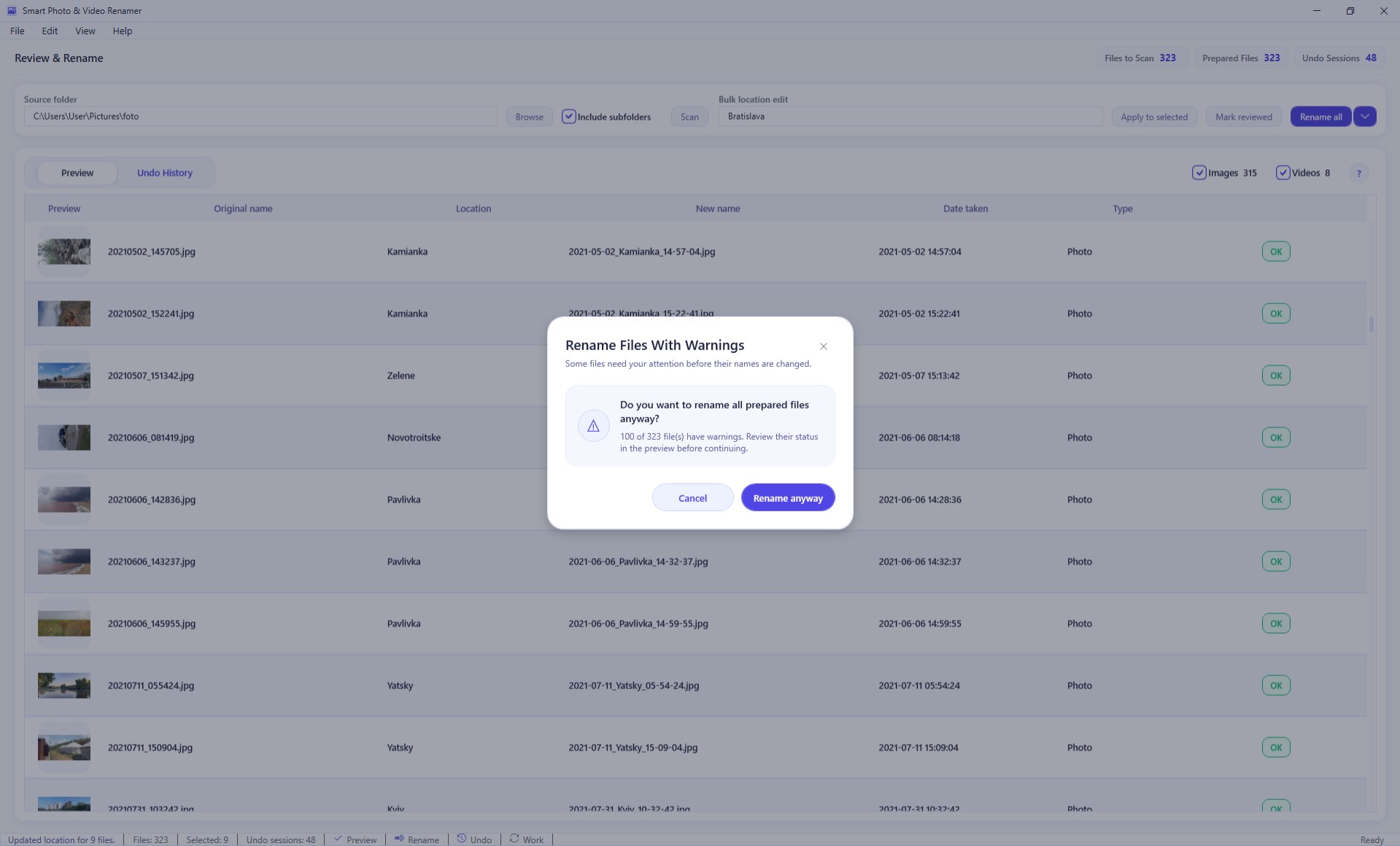Open the Edit menu
Screen dimensions: 1400x846
(x=50, y=31)
